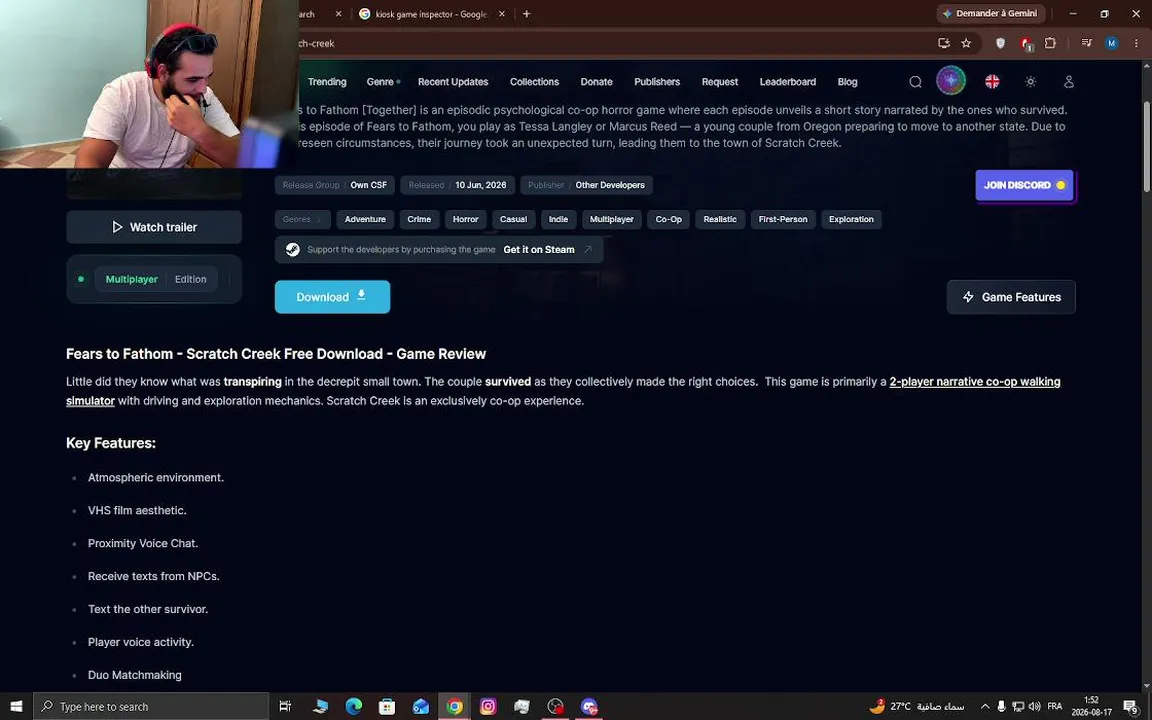
Task: Open the Game Features button
Action: (1011, 297)
